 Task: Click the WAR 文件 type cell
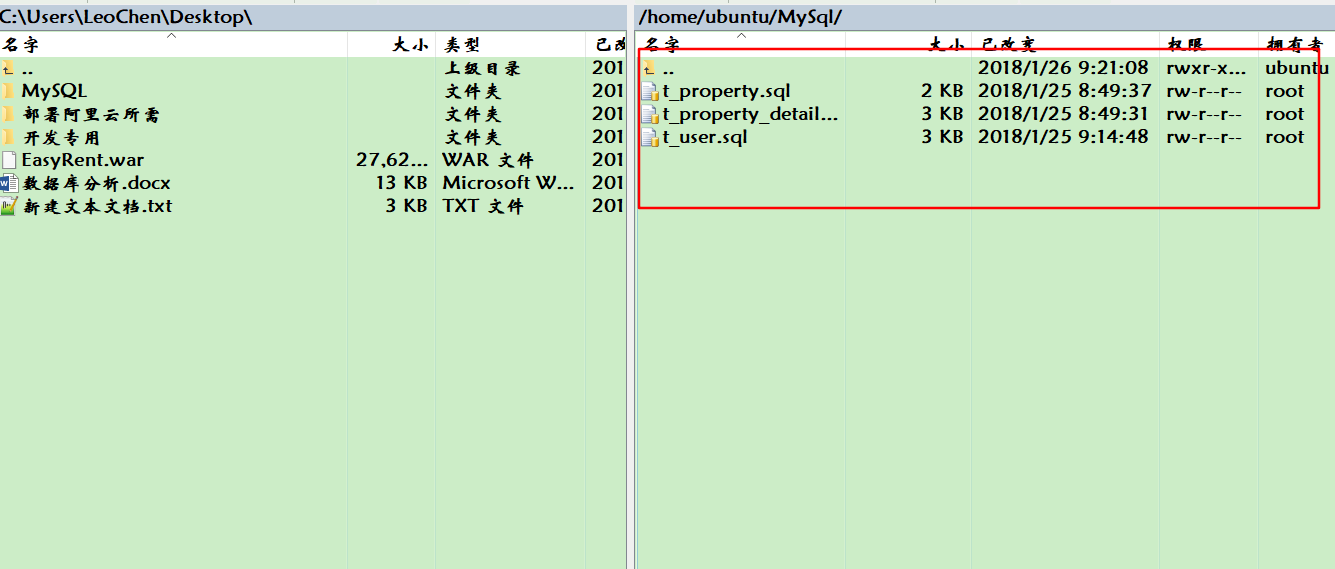488,160
